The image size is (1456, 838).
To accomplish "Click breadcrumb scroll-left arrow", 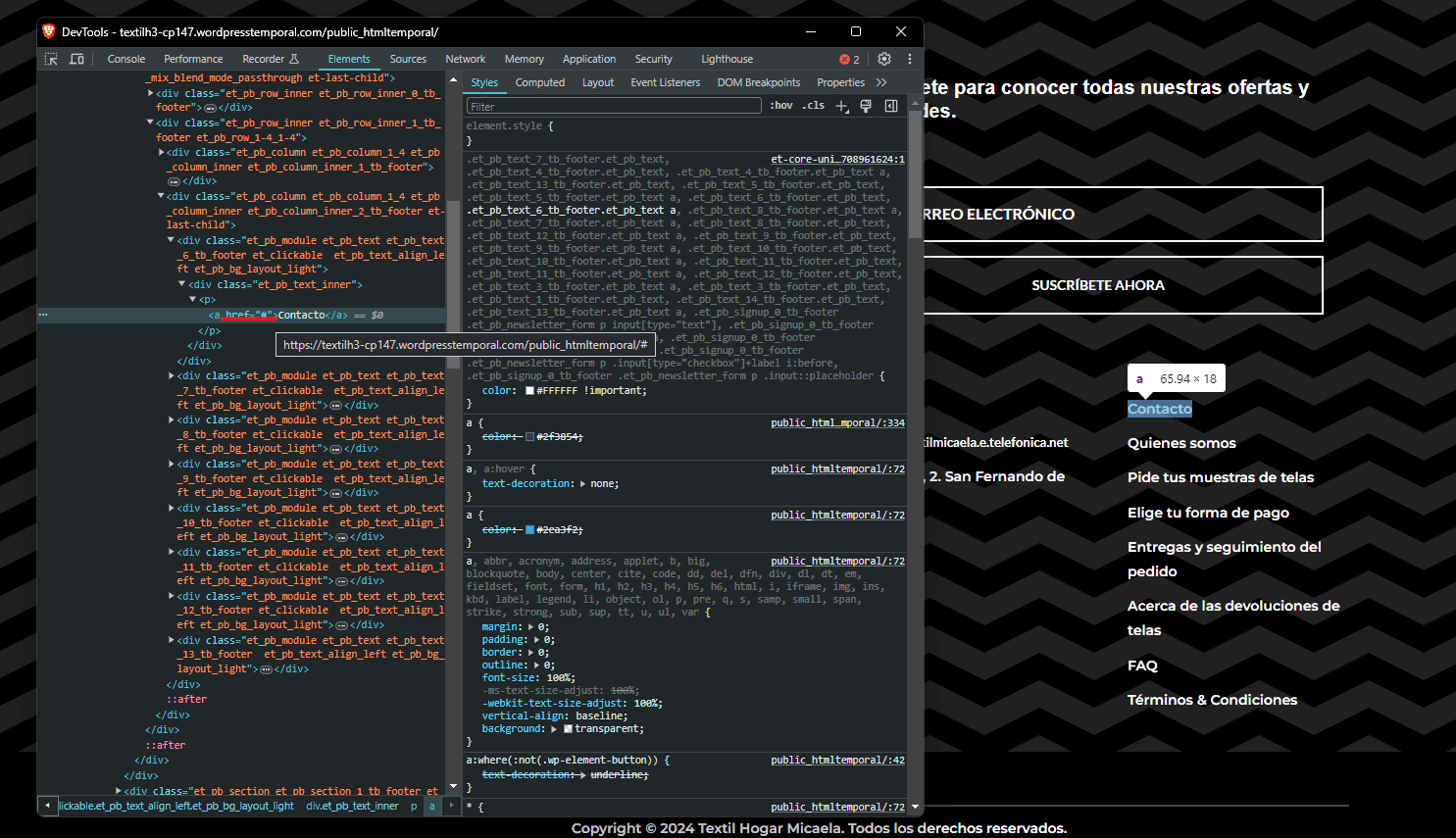I will coord(47,806).
